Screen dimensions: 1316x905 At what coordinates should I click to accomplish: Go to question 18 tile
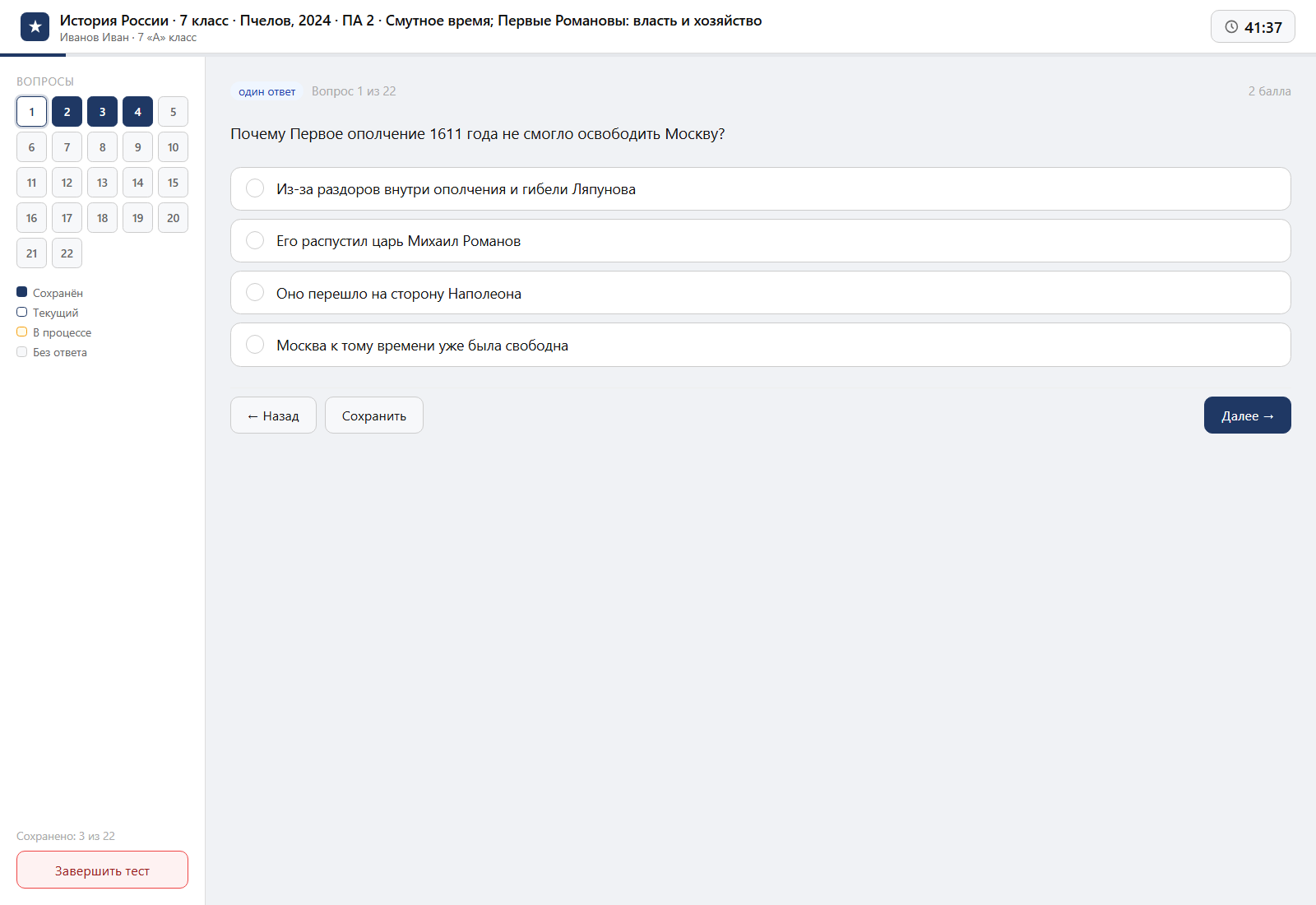pyautogui.click(x=102, y=218)
